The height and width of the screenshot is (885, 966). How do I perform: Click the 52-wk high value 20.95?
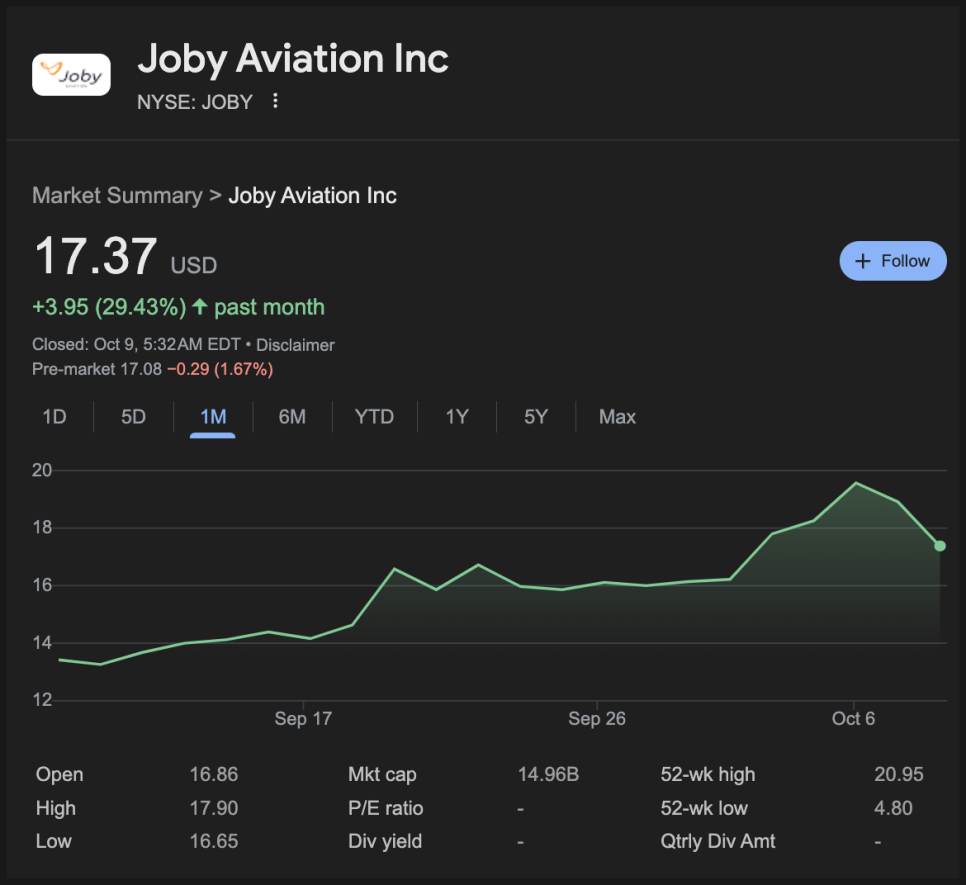(898, 775)
